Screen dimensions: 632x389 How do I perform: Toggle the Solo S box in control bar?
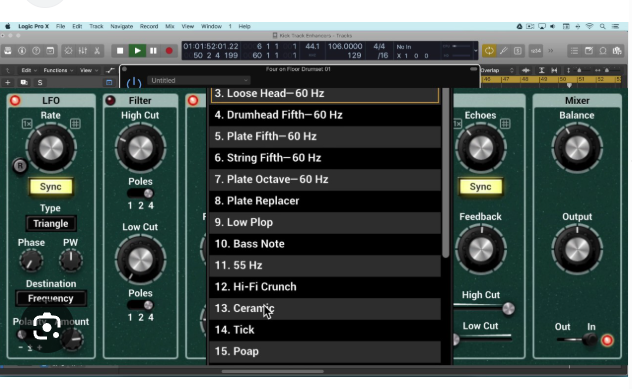click(x=518, y=51)
